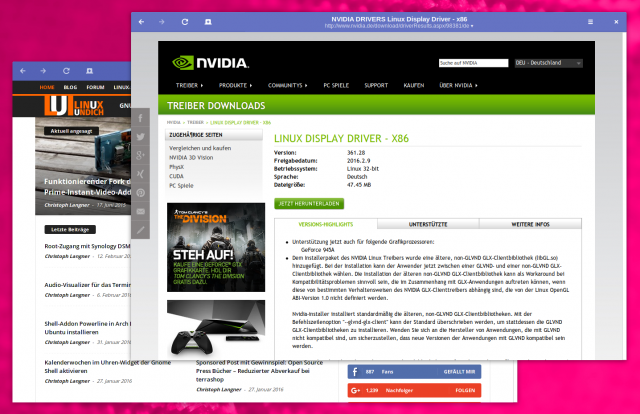Click the pencil icon in the side share bar
This screenshot has height=414, width=640.
(140, 230)
